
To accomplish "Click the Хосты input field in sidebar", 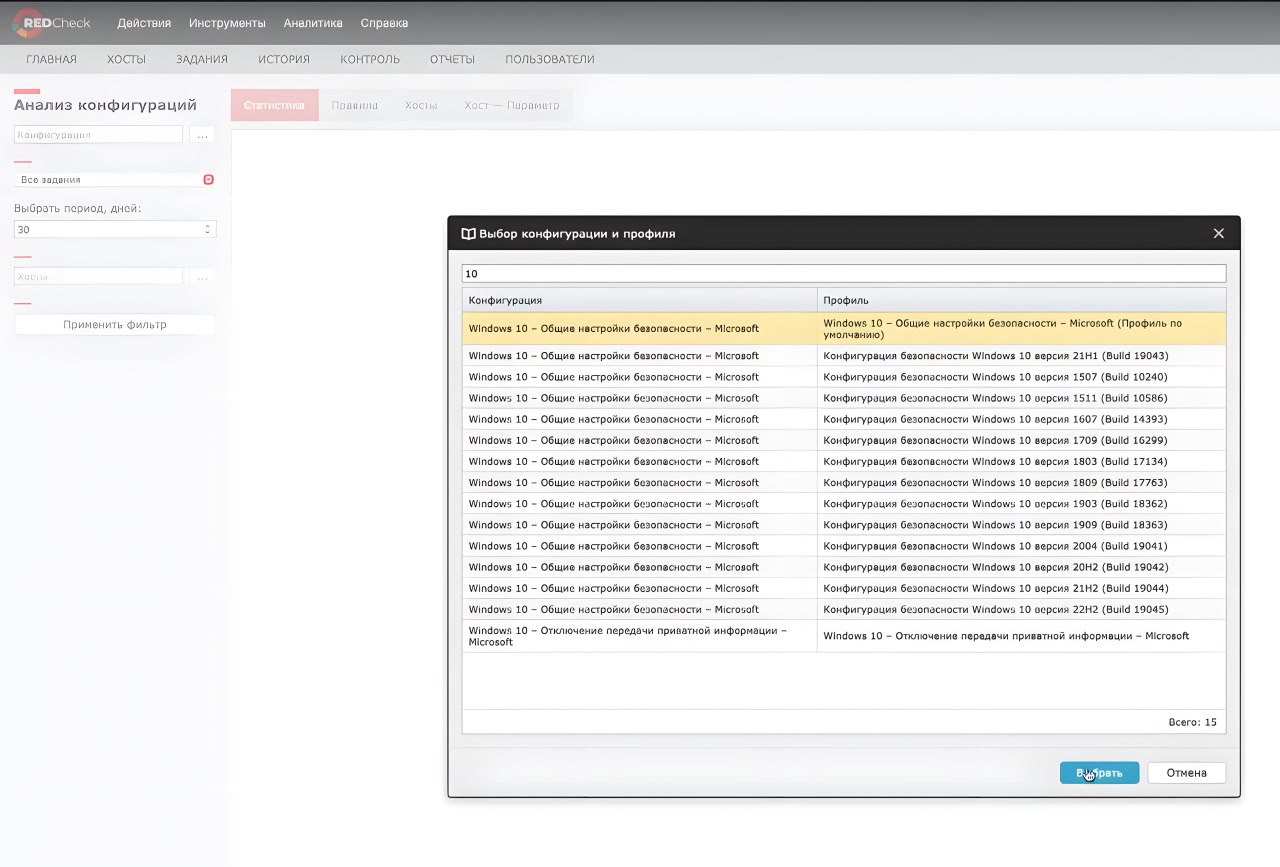I will coord(98,276).
